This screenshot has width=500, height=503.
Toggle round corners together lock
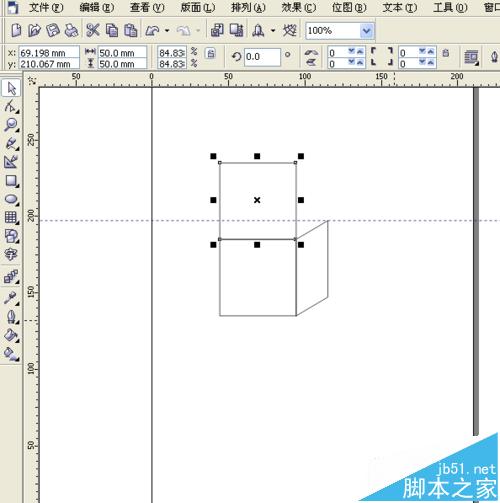tap(446, 53)
